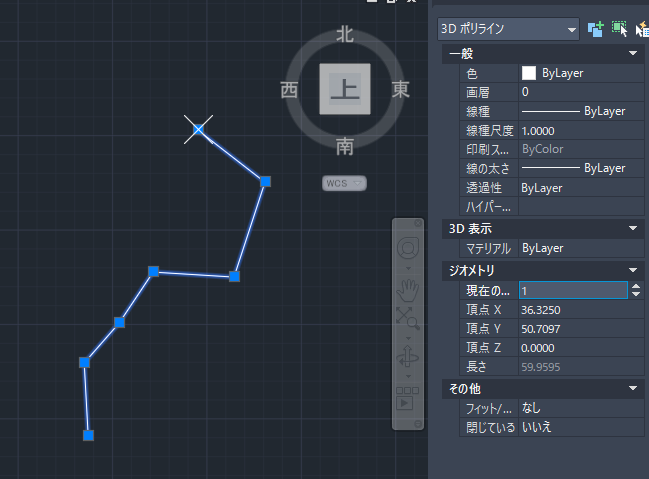Select the Pan hand tool
This screenshot has height=479, width=649.
coord(408,290)
